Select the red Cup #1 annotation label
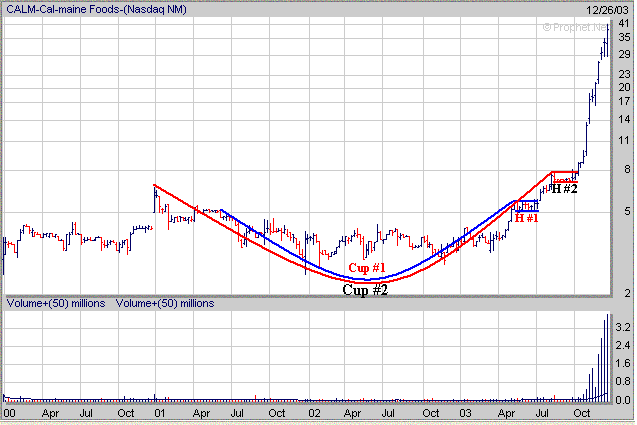This screenshot has height=425, width=637. [366, 268]
